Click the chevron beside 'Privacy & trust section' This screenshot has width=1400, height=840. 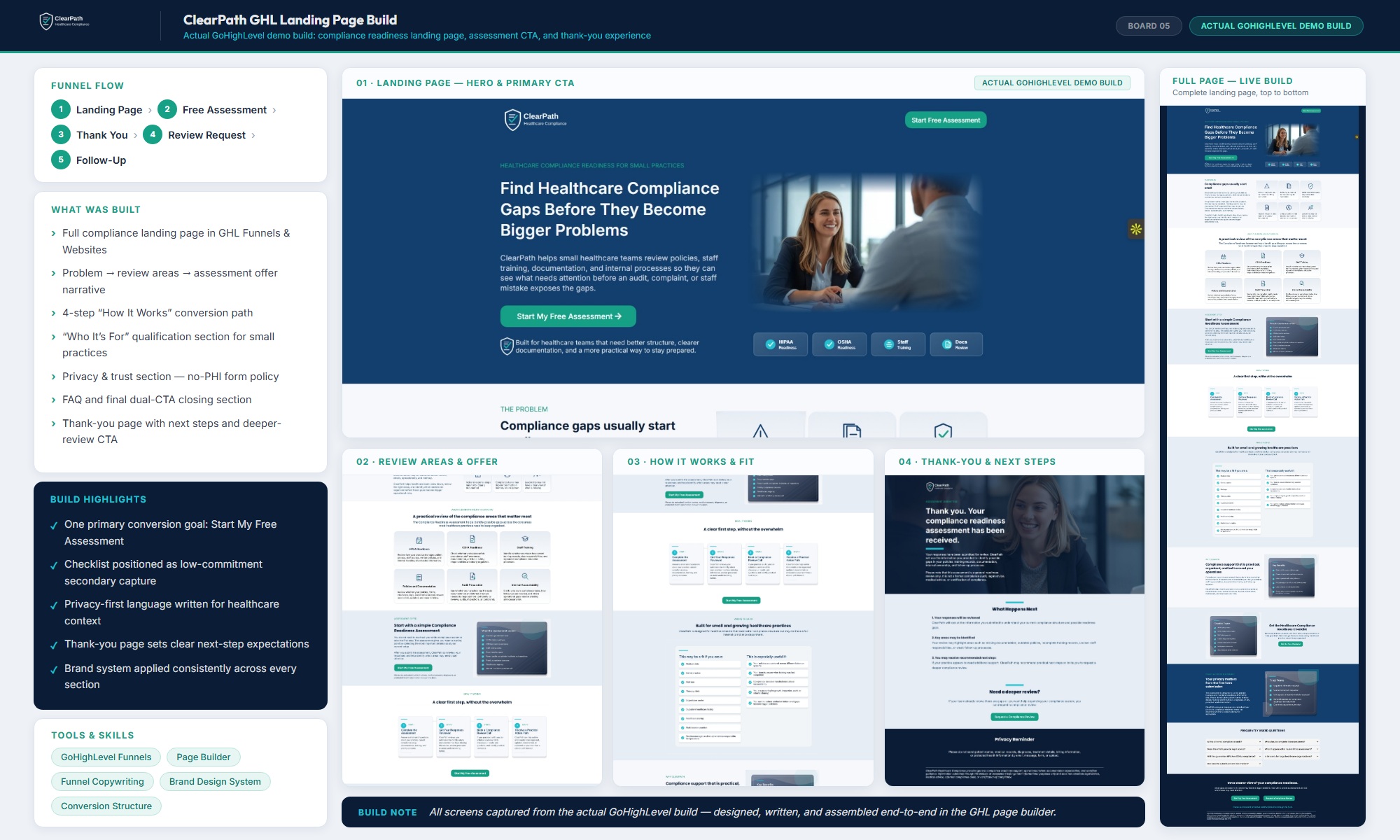54,377
